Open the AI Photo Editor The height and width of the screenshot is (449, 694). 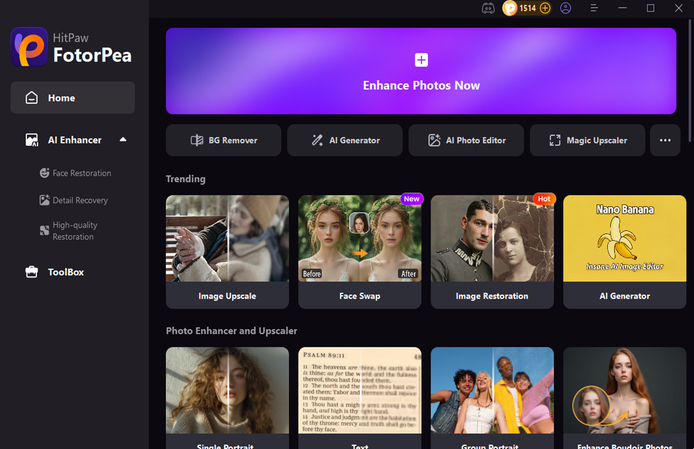click(466, 140)
